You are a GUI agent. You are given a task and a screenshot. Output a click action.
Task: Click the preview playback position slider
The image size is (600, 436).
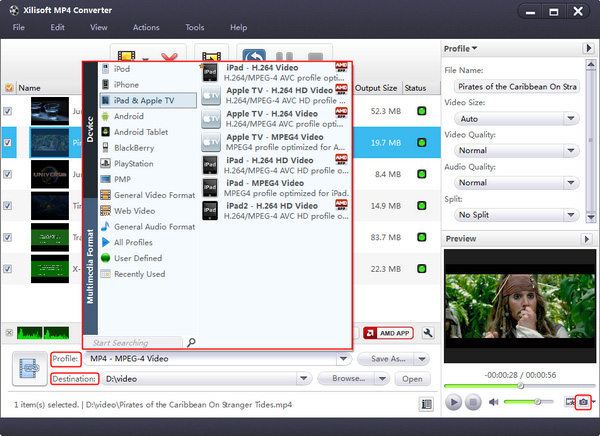[x=520, y=386]
